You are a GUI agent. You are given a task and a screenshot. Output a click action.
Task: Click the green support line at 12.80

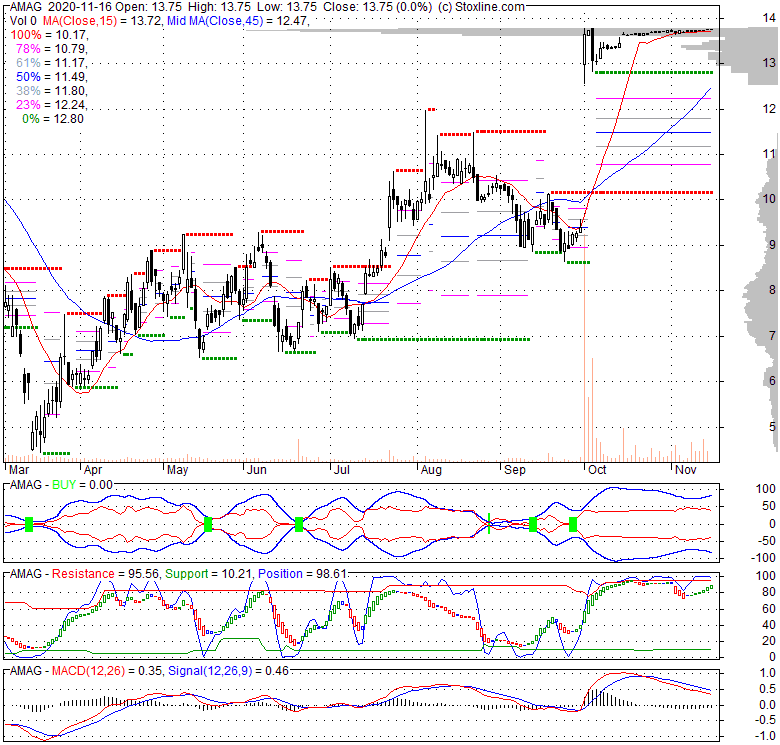click(653, 73)
